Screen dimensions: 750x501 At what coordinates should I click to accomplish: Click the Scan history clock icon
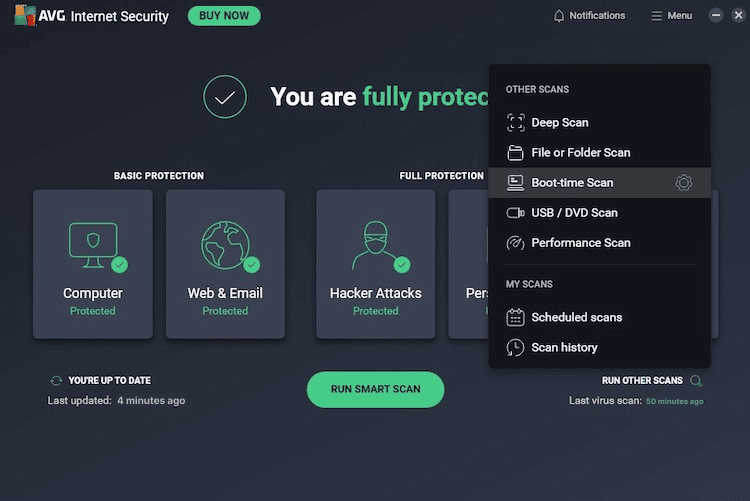click(x=515, y=348)
